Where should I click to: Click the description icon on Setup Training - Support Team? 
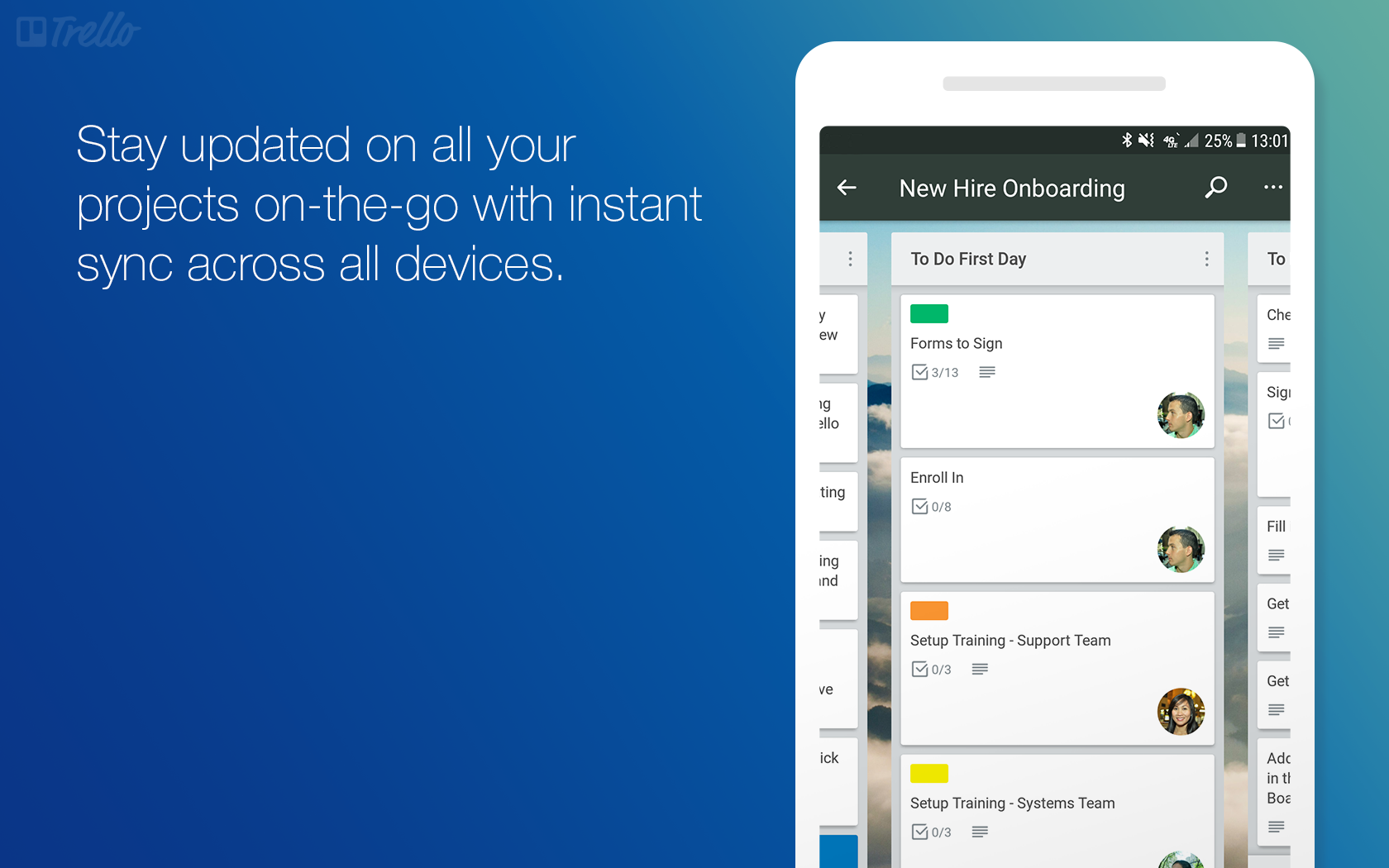980,670
